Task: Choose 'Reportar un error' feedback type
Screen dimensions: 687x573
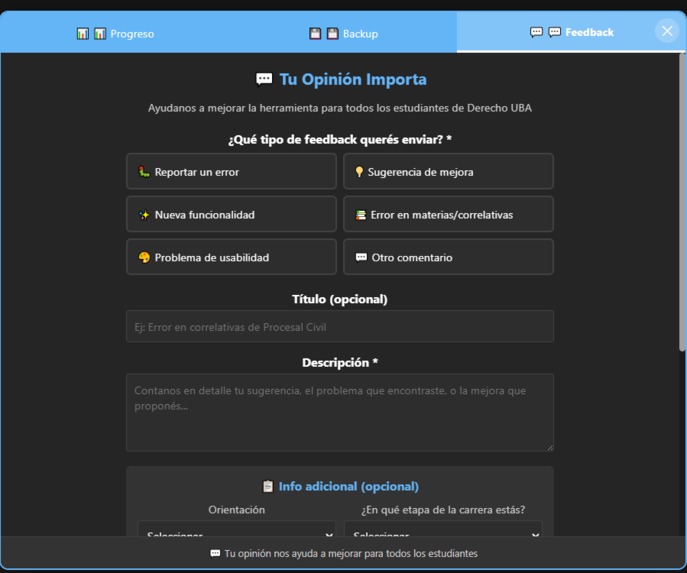Action: click(231, 171)
